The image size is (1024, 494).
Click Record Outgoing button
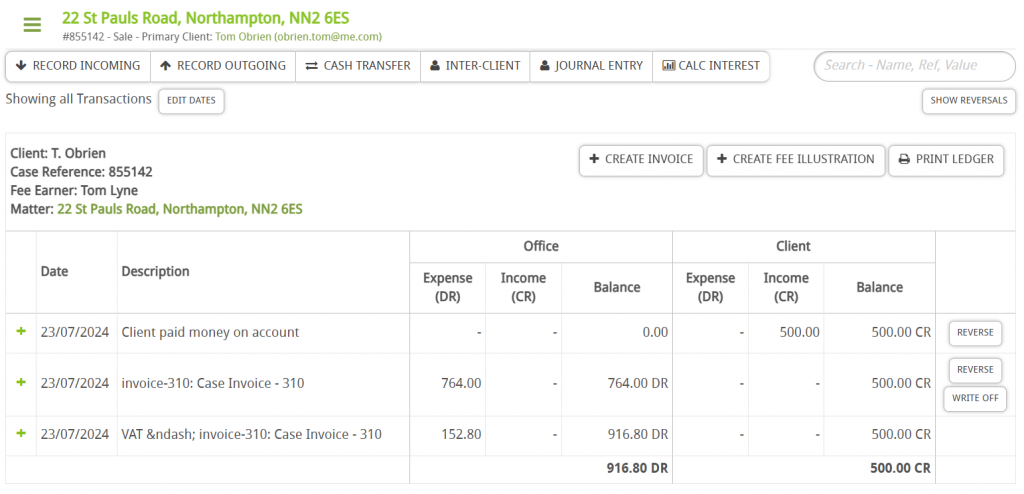click(223, 66)
